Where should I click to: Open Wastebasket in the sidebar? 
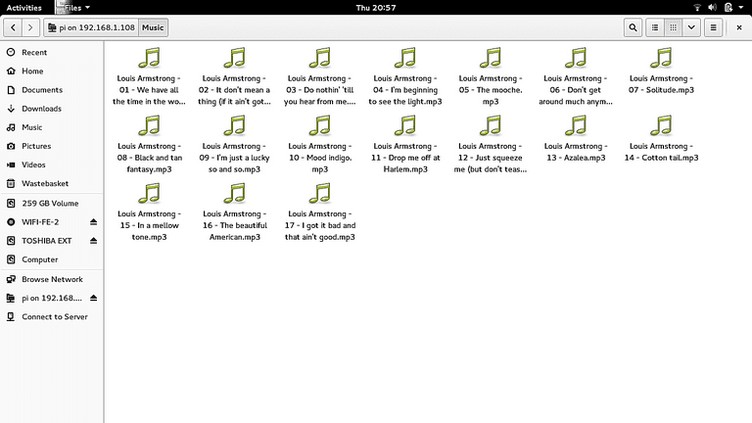coord(51,183)
